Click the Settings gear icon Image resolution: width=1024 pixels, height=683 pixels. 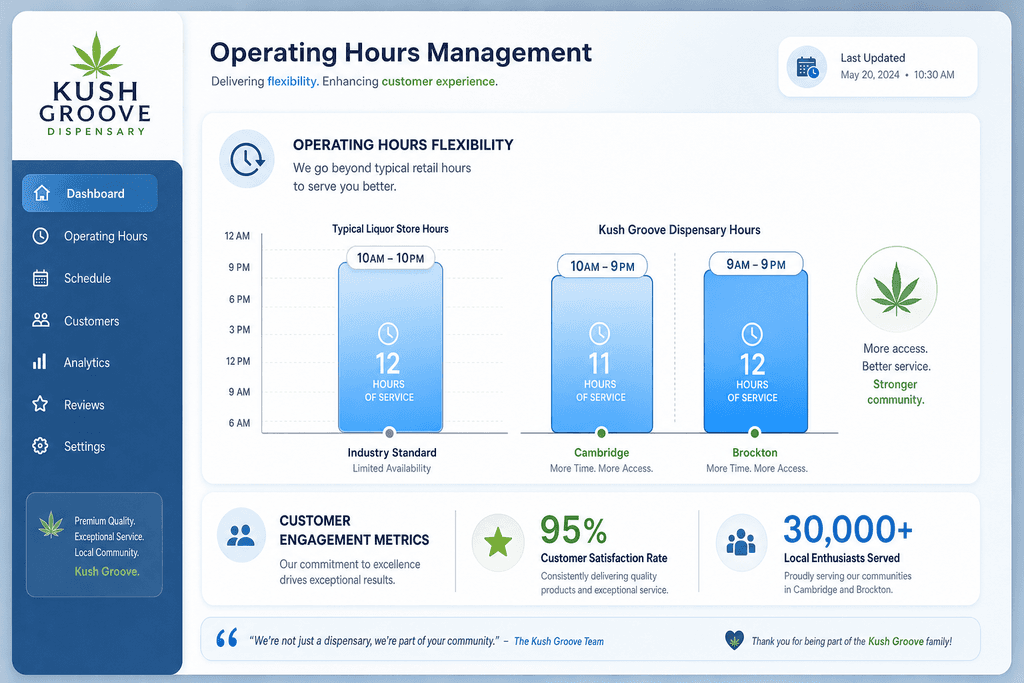point(40,446)
